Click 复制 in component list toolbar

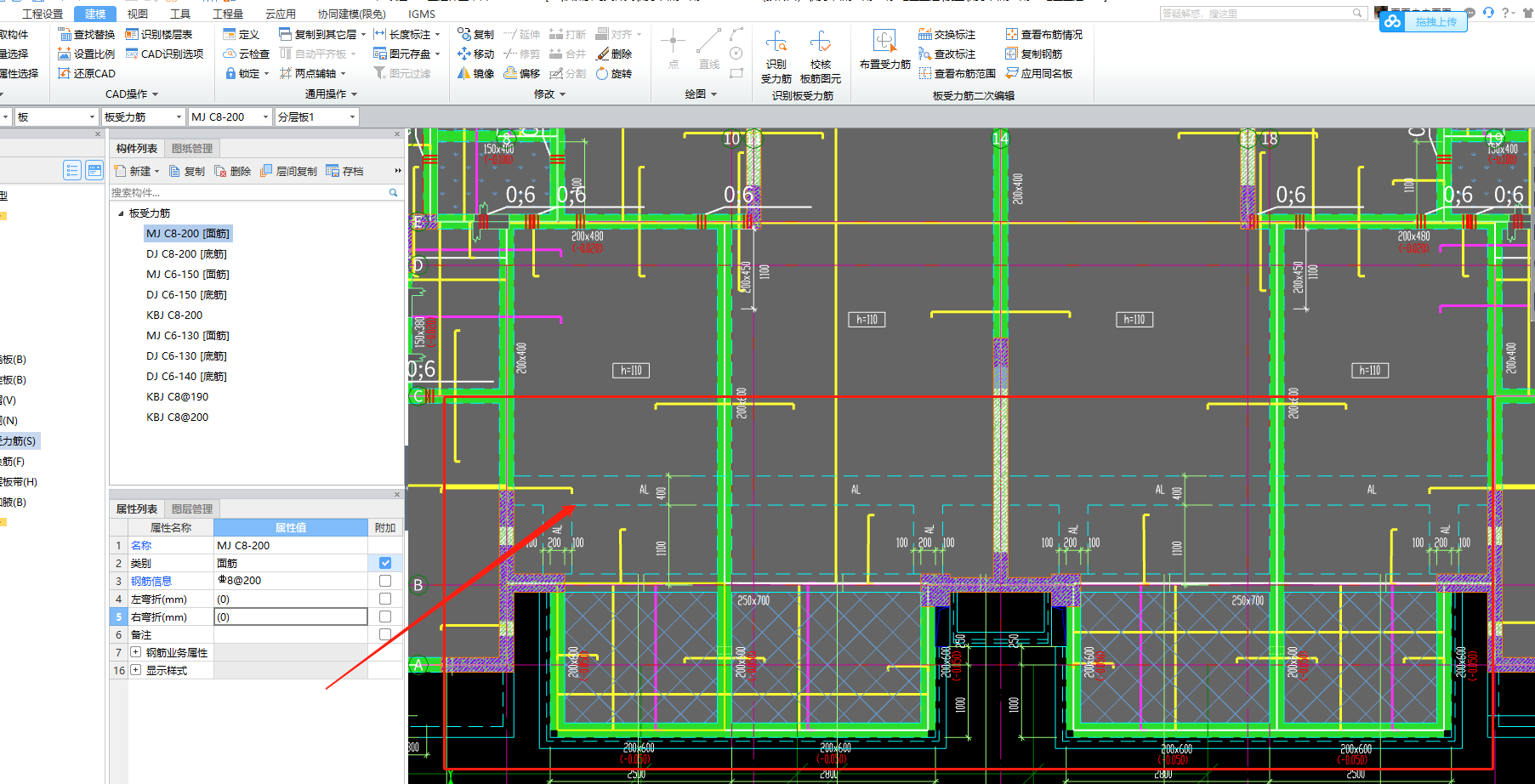click(x=187, y=171)
